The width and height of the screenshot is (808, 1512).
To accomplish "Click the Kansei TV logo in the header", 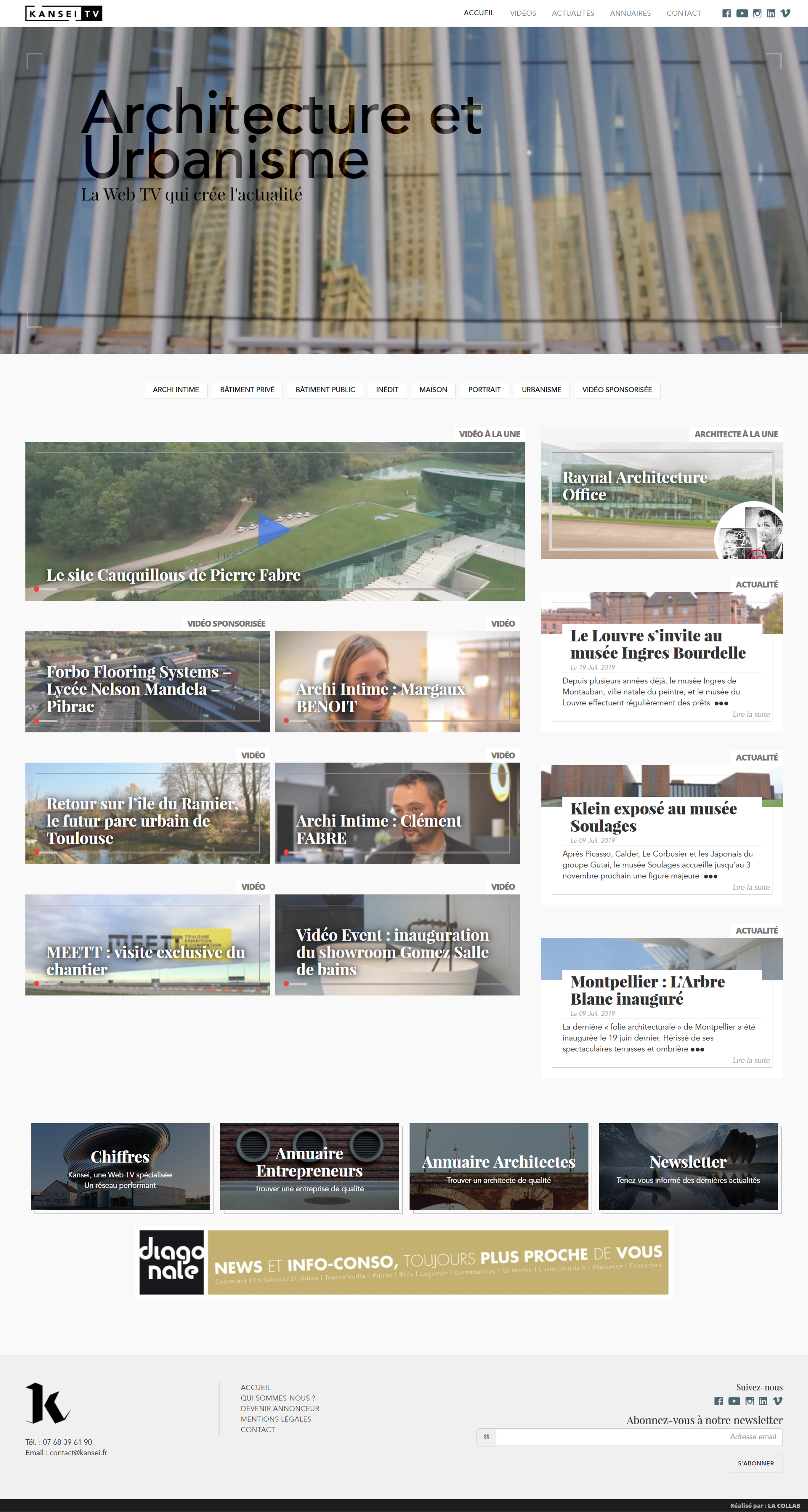I will [64, 13].
